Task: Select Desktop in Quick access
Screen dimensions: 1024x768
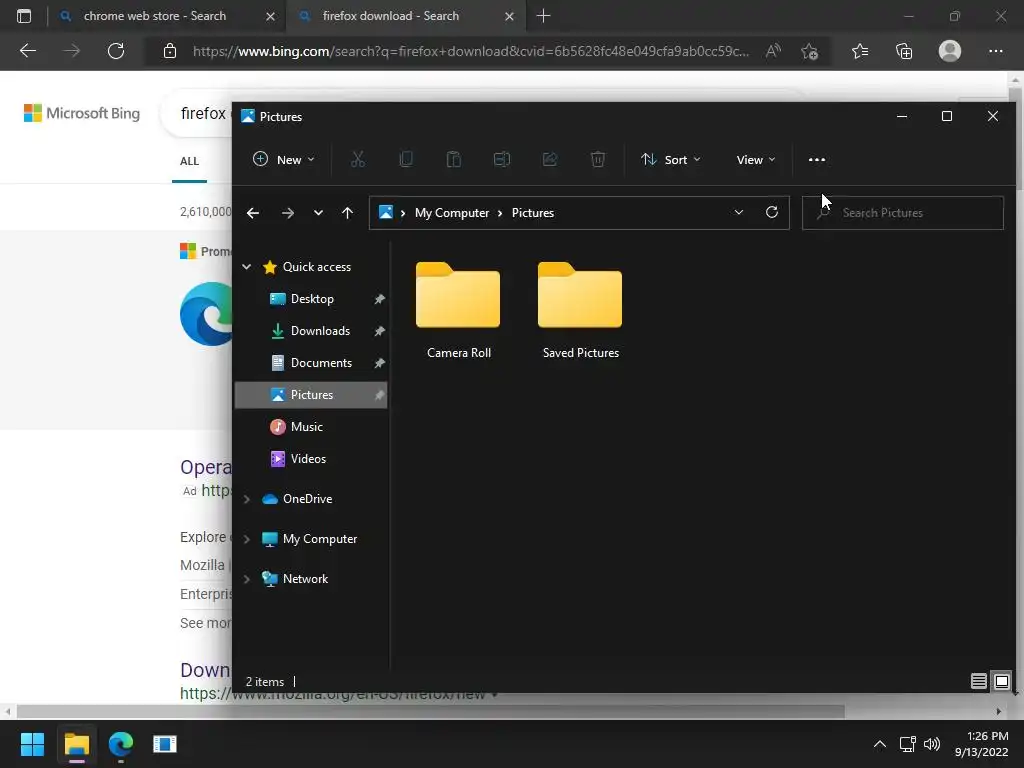Action: pos(312,298)
